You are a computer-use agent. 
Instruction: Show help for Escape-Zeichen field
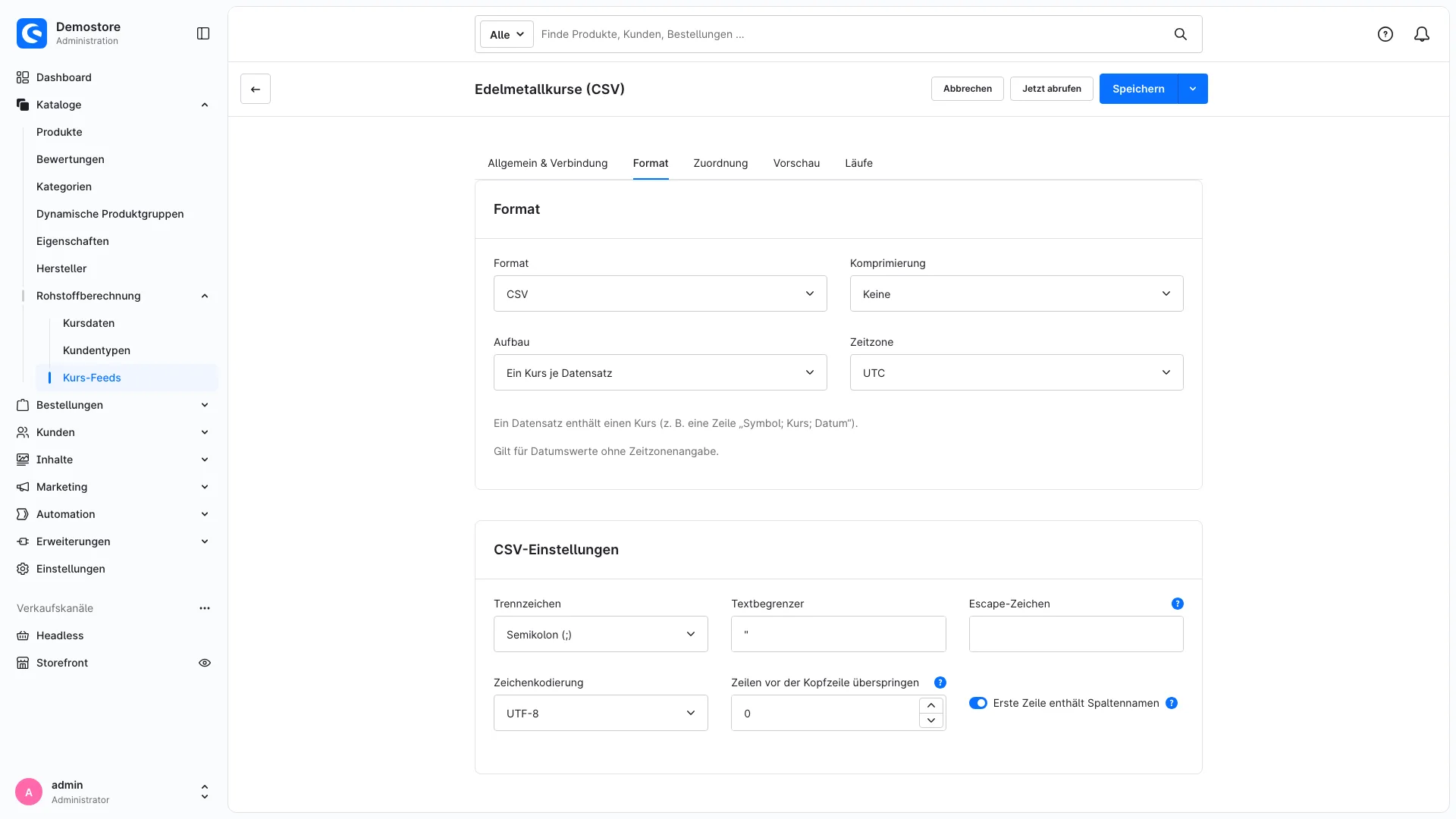(x=1177, y=604)
